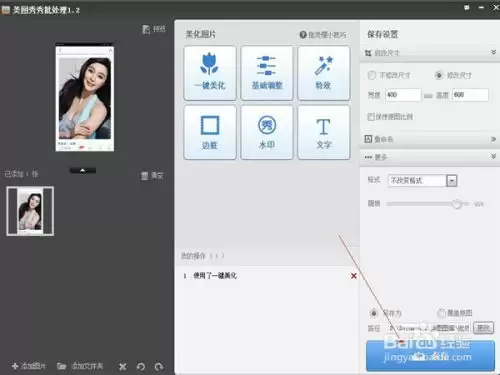Click the 画质 quality slider handle
This screenshot has width=500, height=375.
point(457,204)
